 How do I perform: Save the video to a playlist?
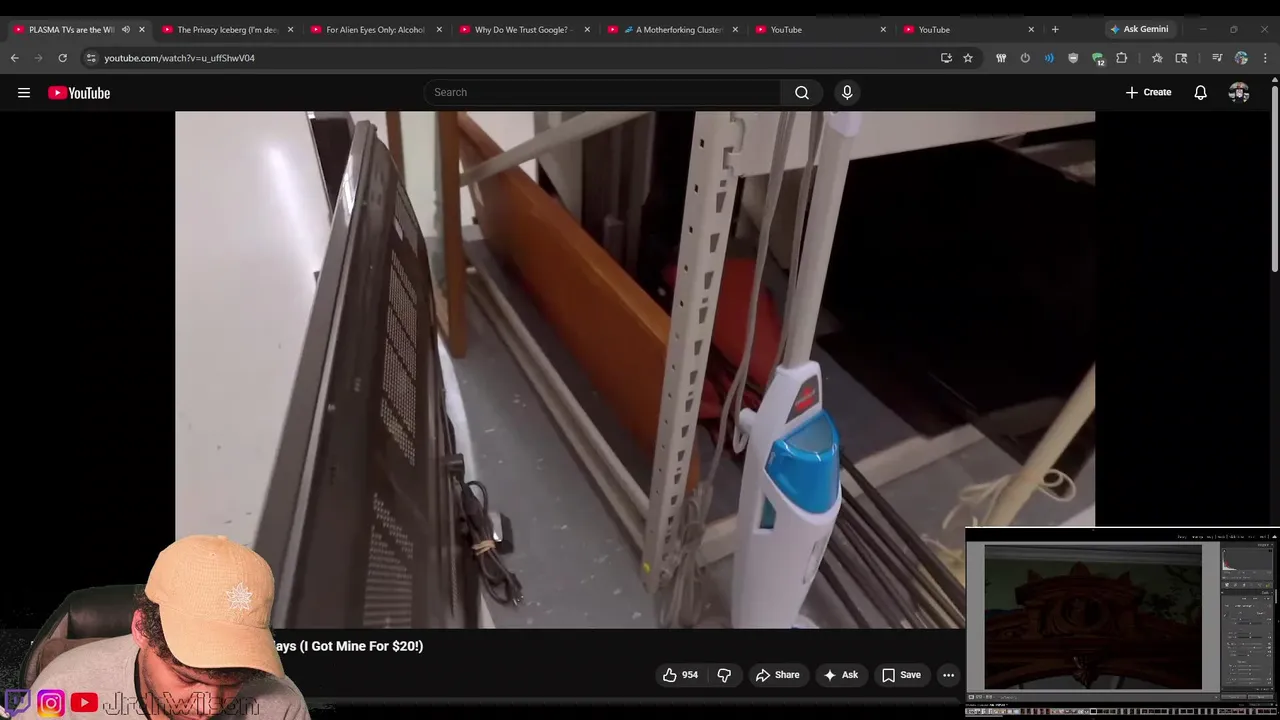click(x=901, y=675)
